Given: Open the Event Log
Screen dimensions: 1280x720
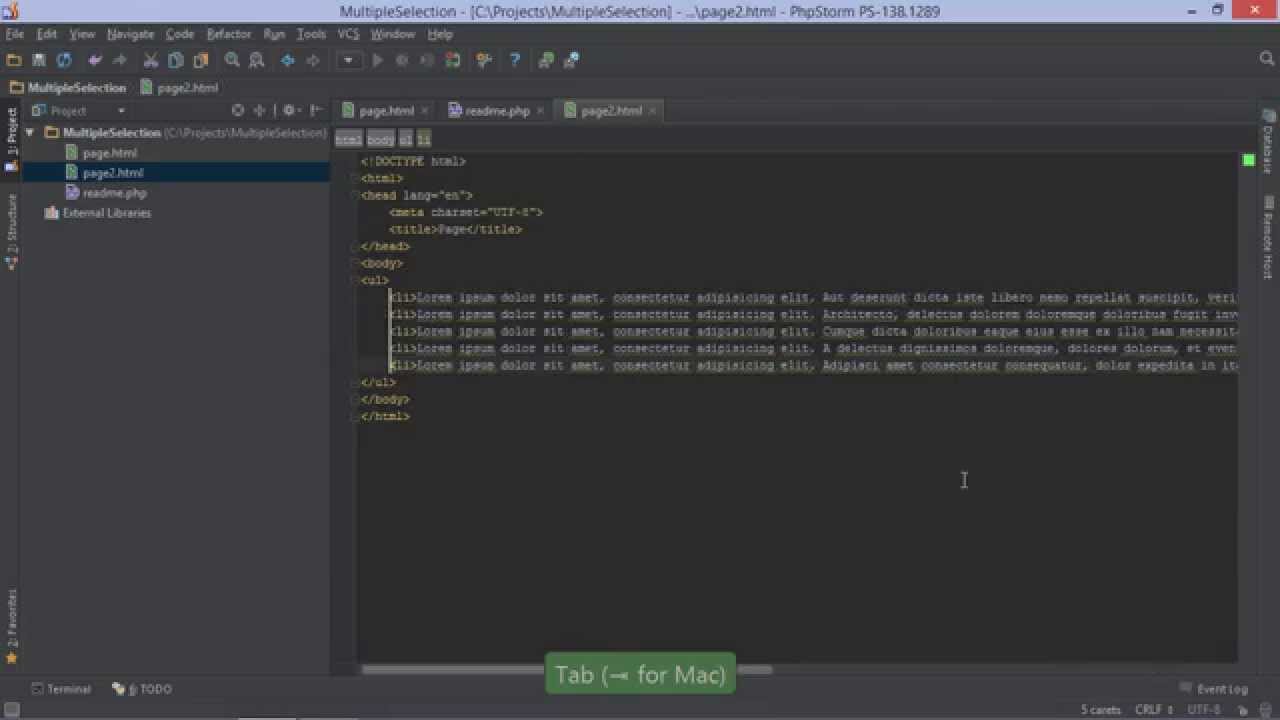Looking at the screenshot, I should (x=1214, y=689).
